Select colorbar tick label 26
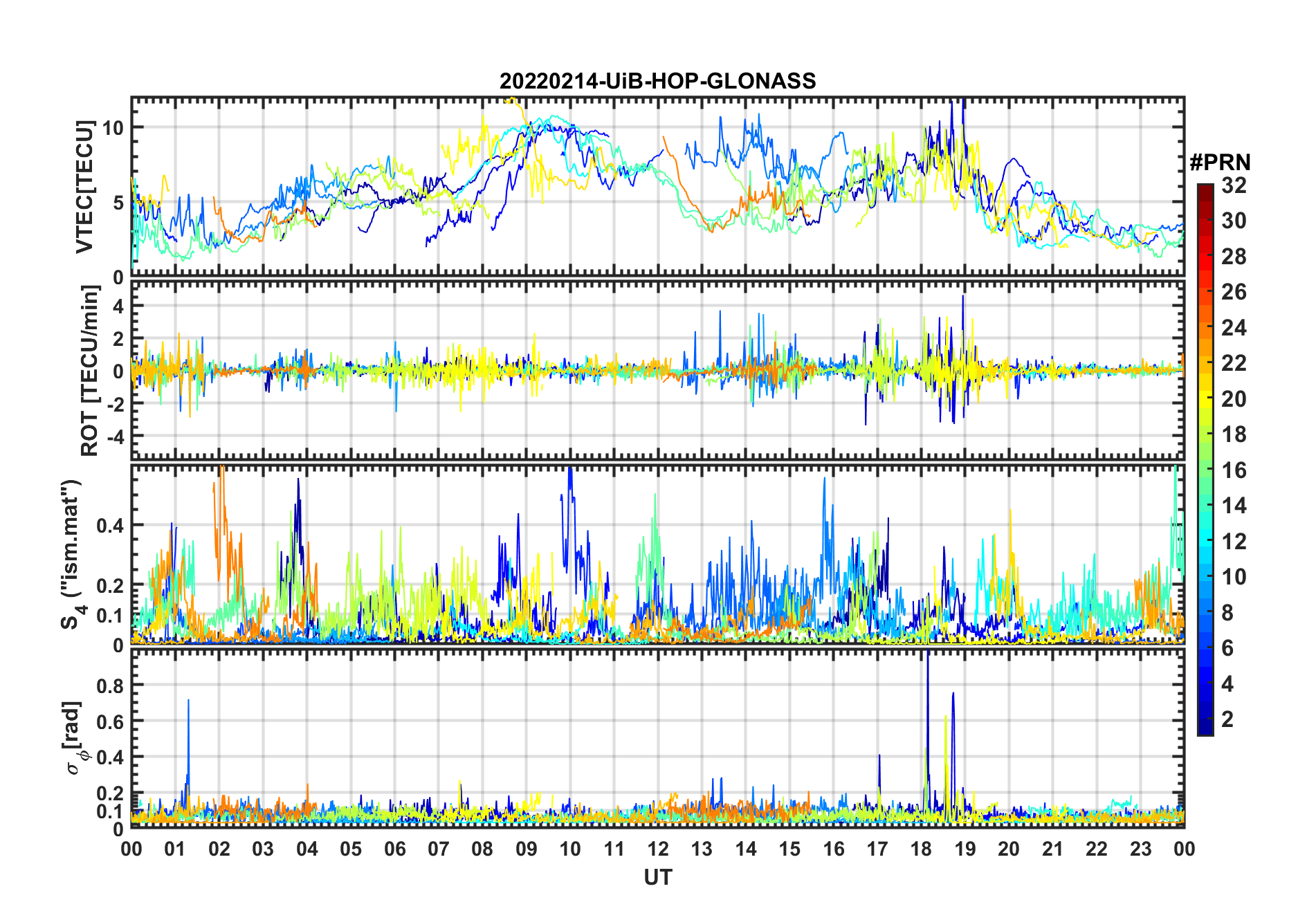Viewport: 1316px width, 920px height. (x=1234, y=292)
